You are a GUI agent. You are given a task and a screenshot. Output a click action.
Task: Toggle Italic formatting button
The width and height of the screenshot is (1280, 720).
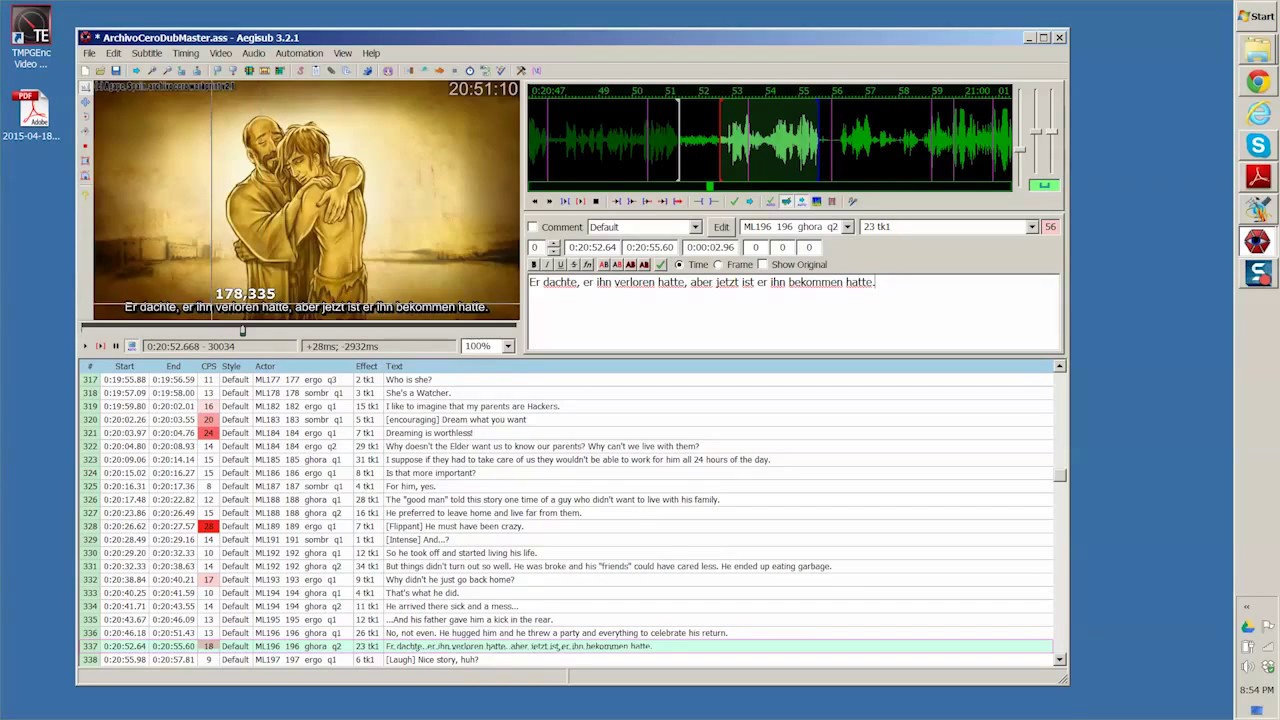pos(546,265)
